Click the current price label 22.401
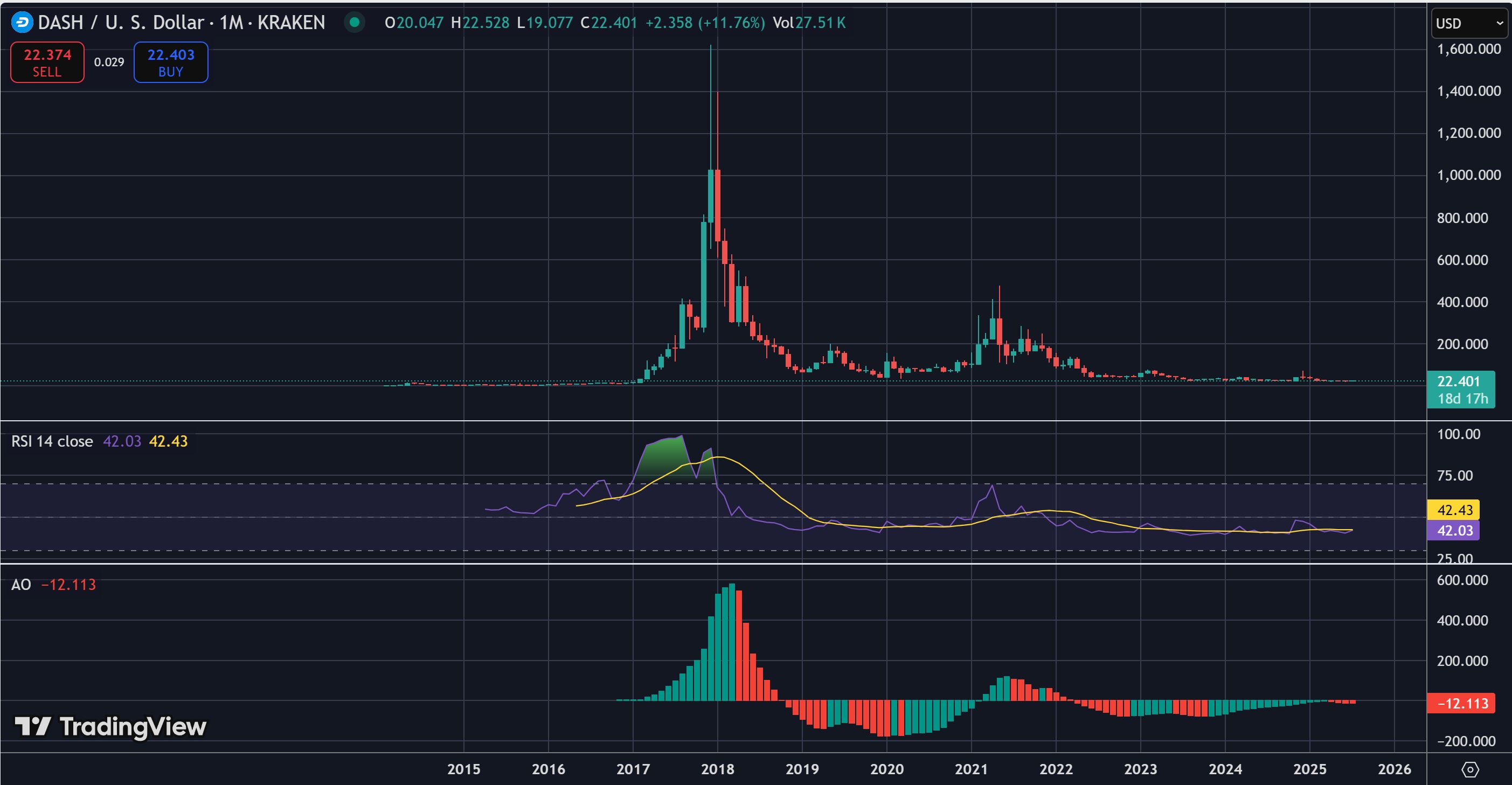The image size is (1512, 785). point(1461,390)
